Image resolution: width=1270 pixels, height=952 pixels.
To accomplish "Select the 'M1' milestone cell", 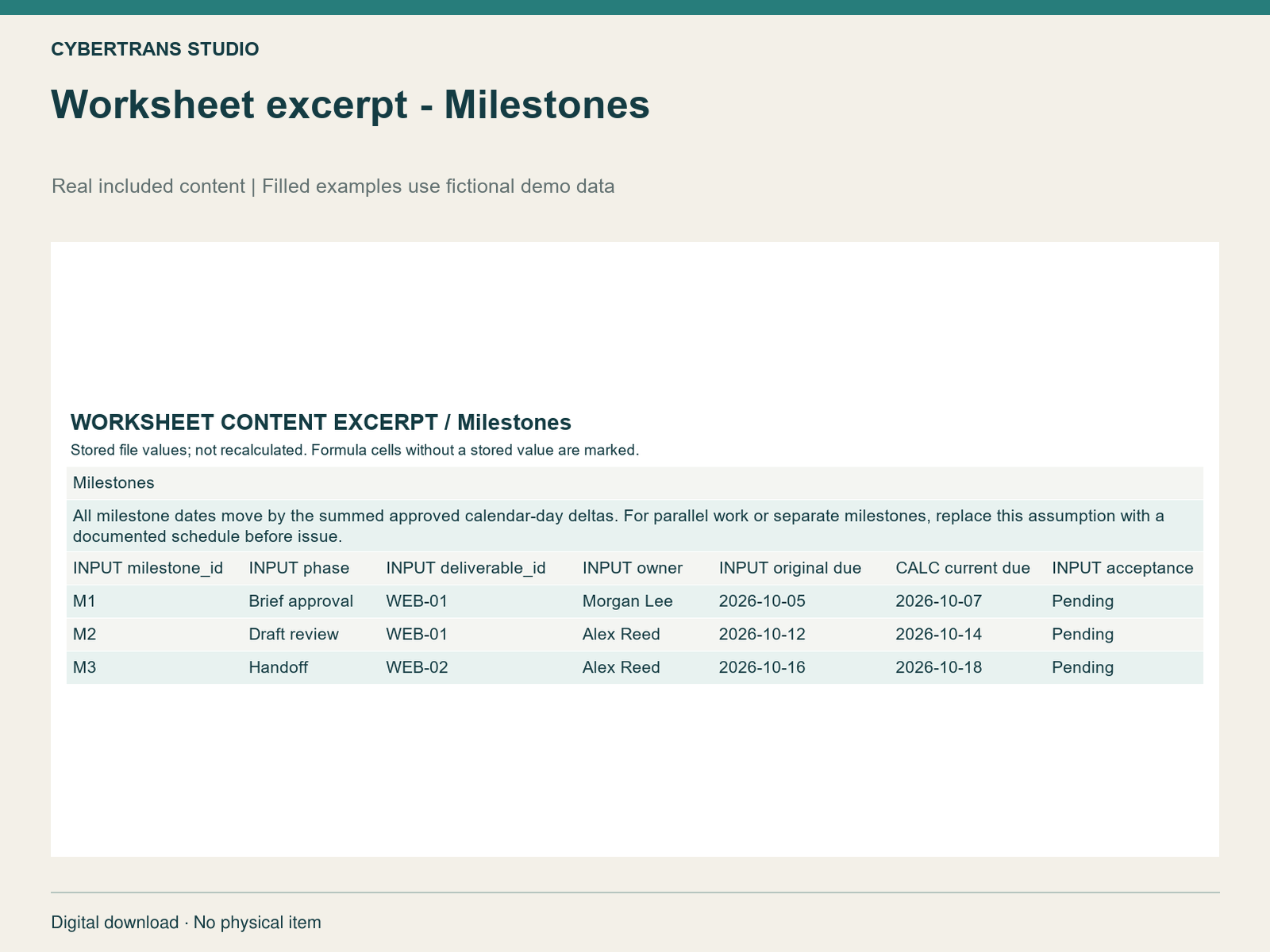I will [x=84, y=601].
